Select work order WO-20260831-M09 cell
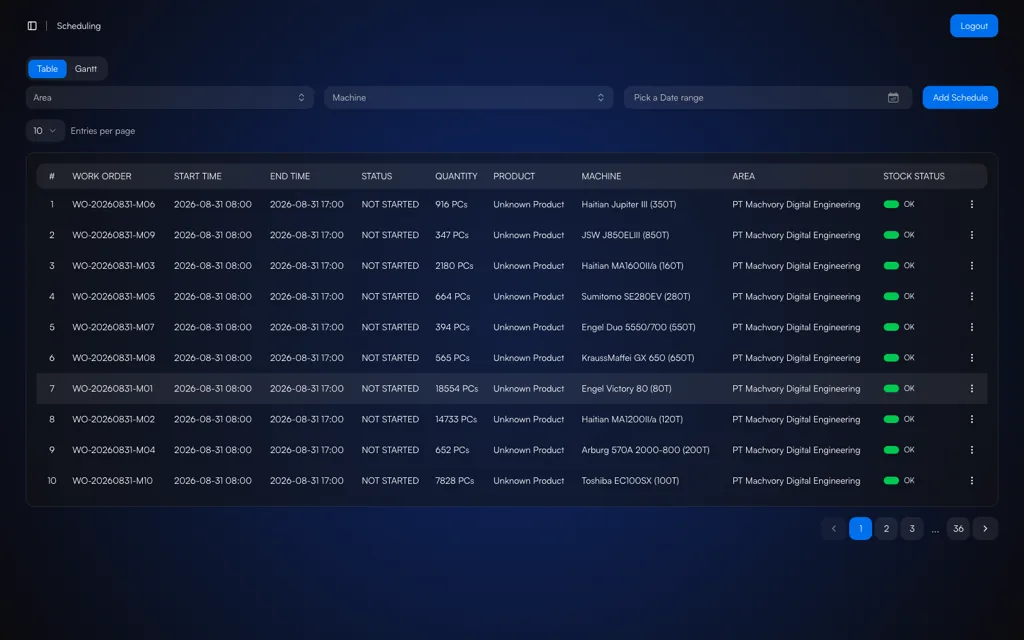1024x640 pixels. pos(114,235)
